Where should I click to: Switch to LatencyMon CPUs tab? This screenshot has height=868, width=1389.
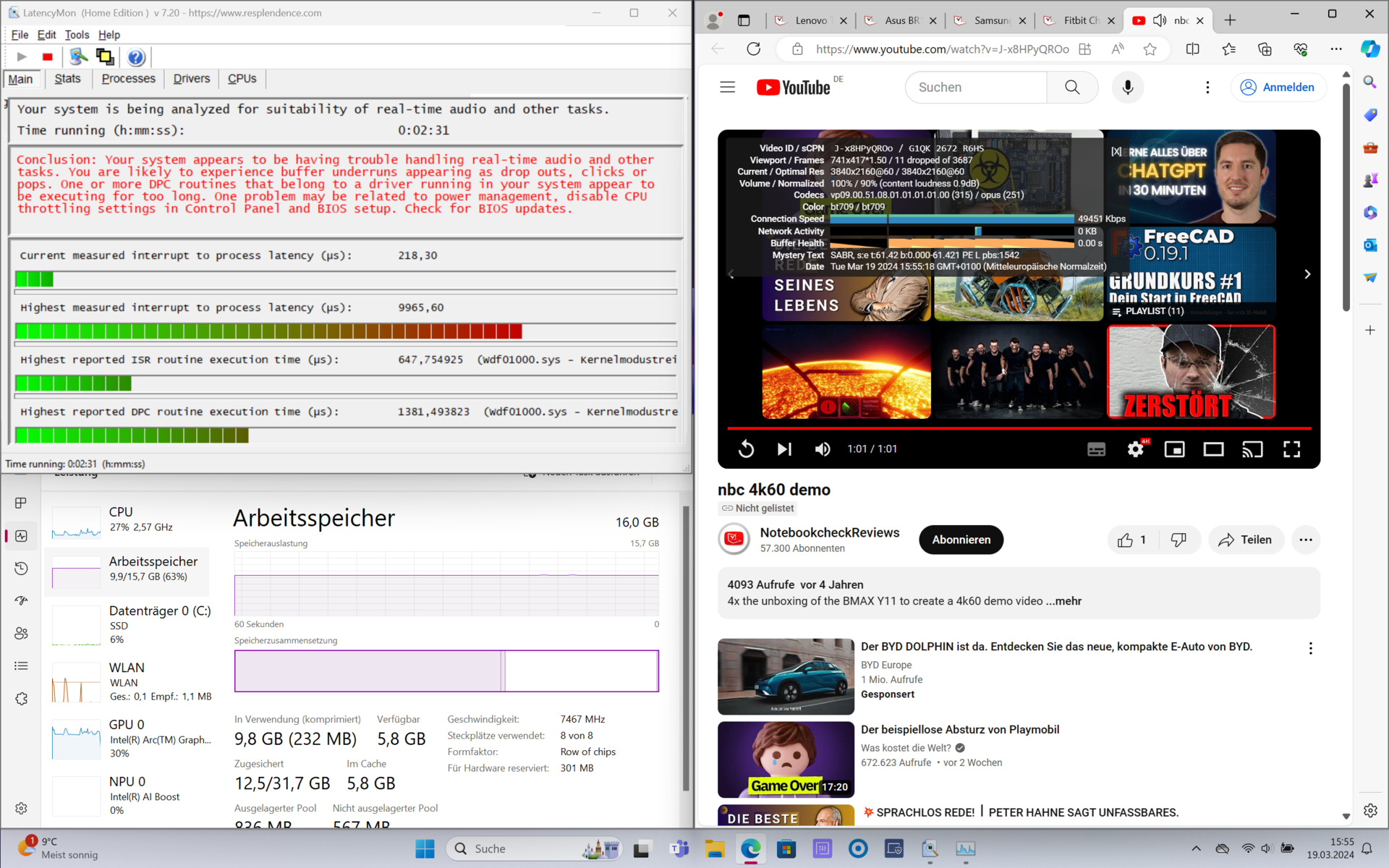point(242,79)
